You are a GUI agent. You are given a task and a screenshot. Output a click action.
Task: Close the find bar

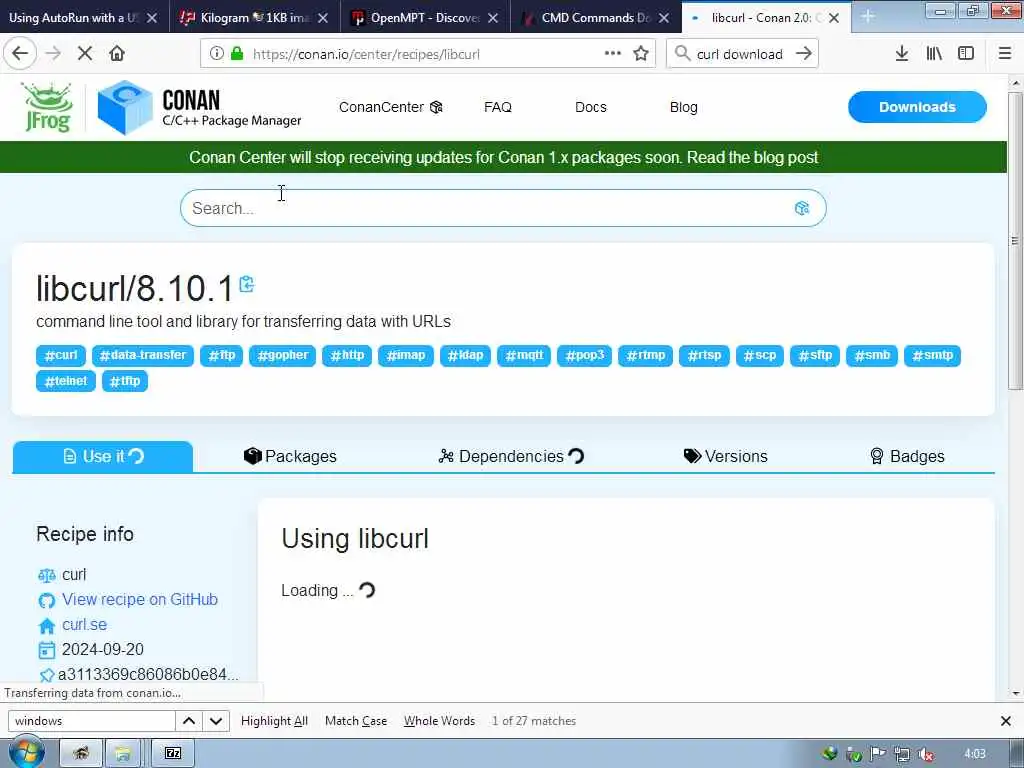pyautogui.click(x=1006, y=721)
